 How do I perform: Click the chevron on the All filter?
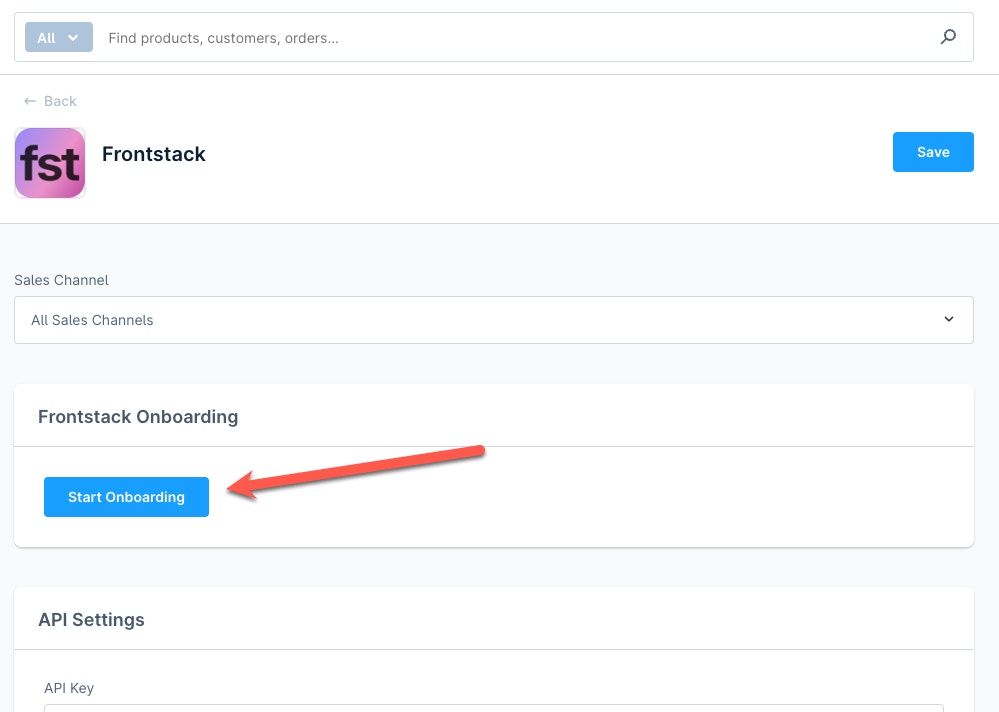click(73, 37)
